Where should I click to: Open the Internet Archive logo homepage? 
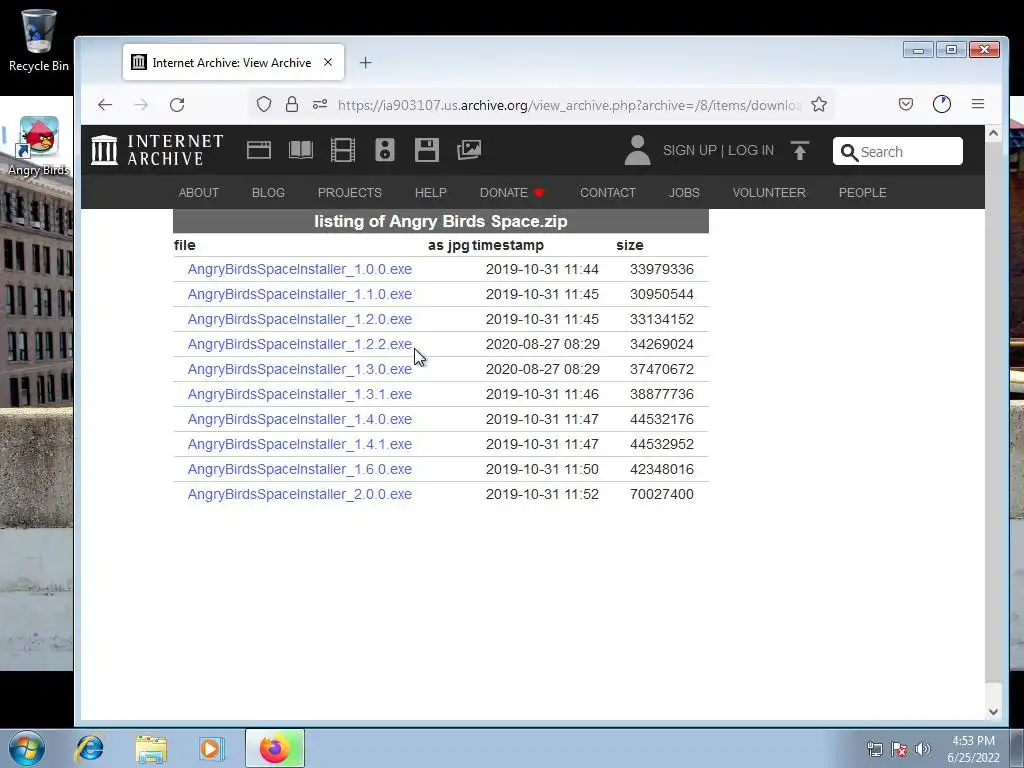157,150
